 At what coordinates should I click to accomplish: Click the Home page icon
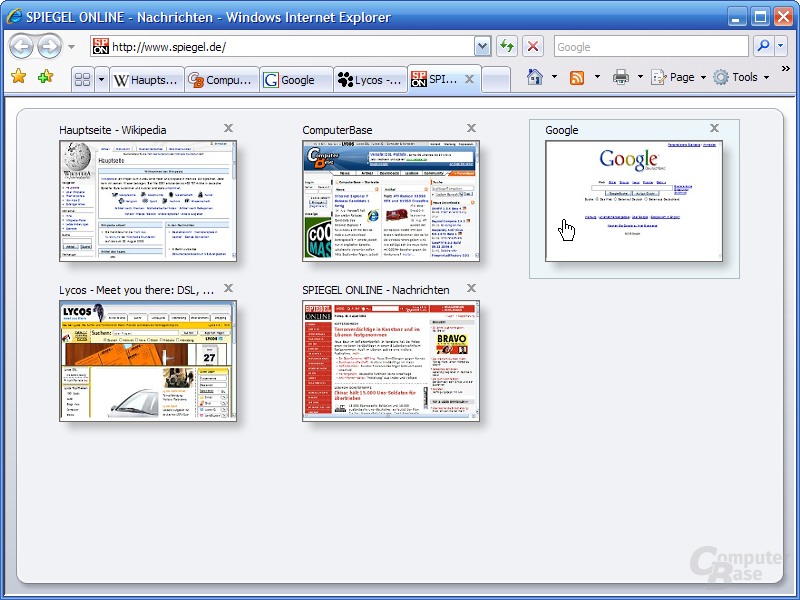click(535, 77)
